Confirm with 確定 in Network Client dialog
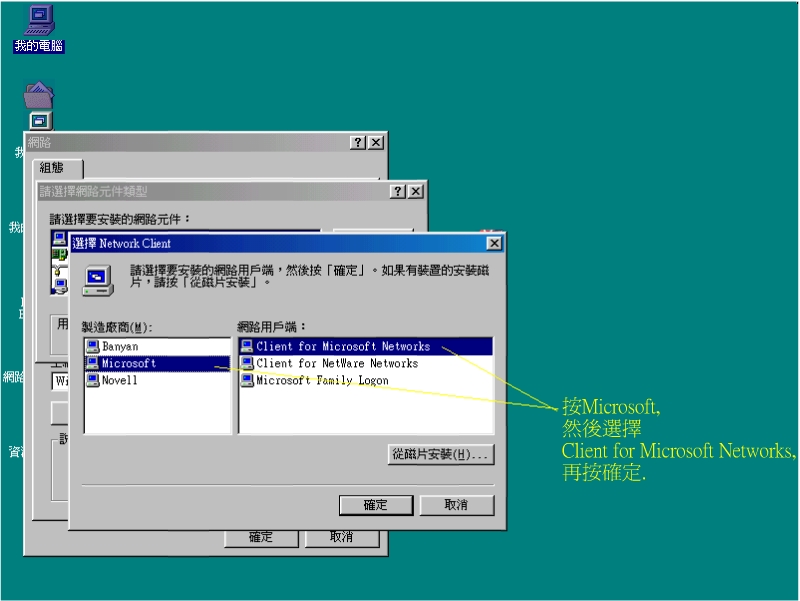Viewport: 800px width, 601px height. coord(376,505)
